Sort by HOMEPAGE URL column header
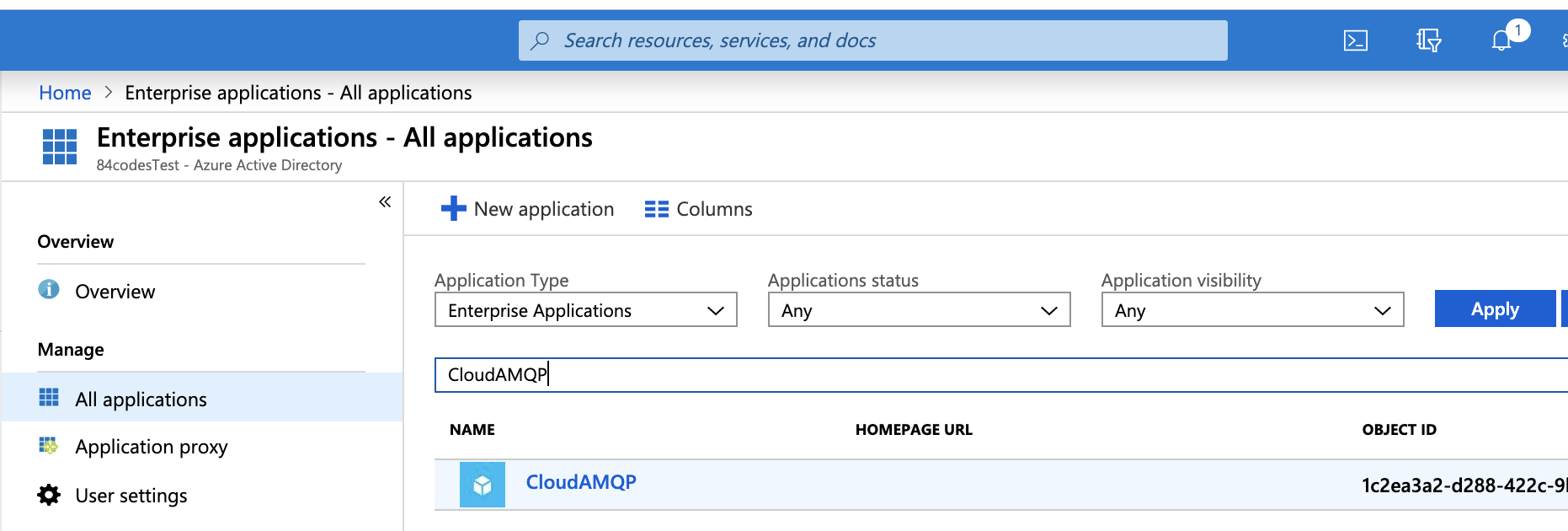This screenshot has height=531, width=1568. click(x=914, y=430)
